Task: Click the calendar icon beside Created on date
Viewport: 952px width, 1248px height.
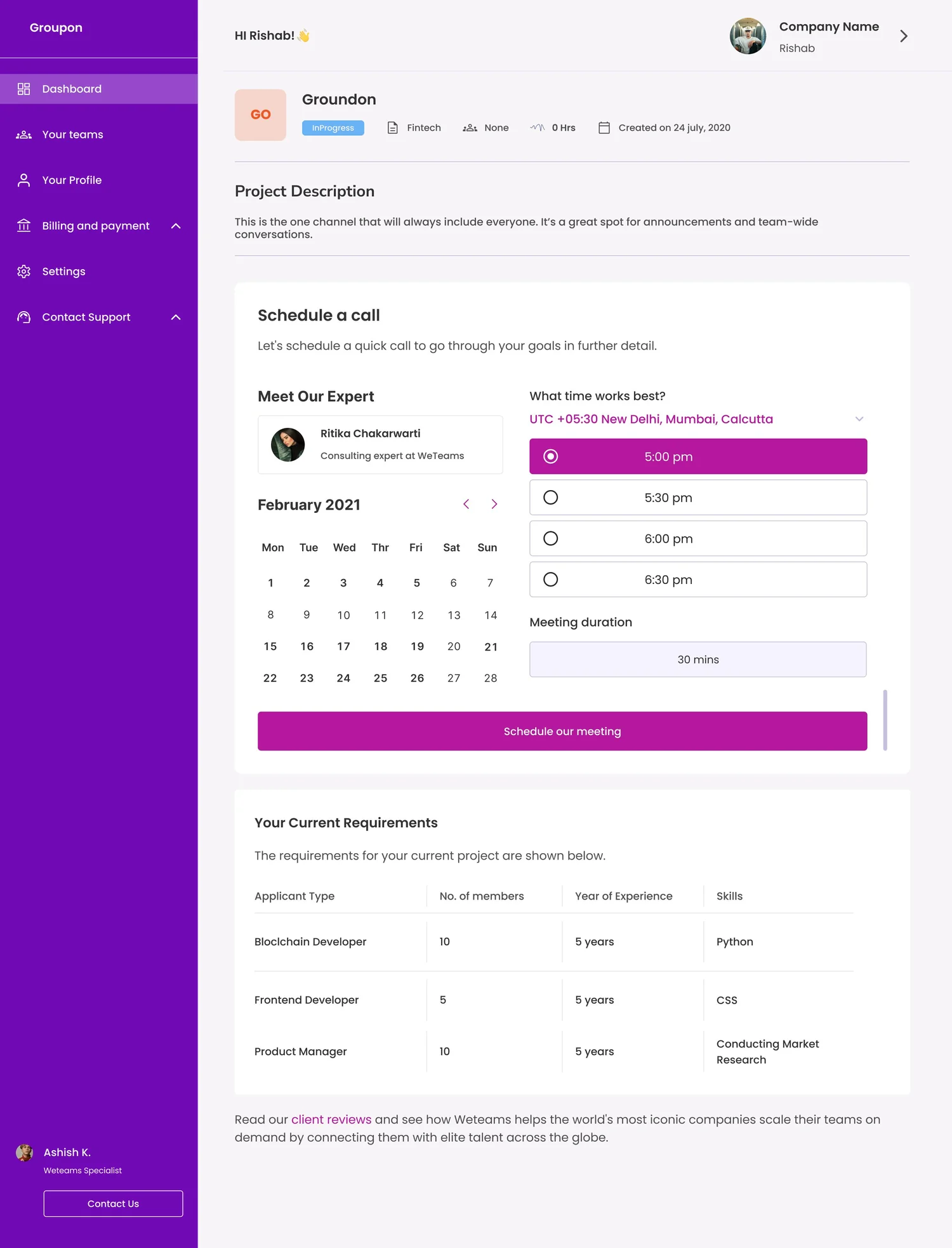Action: click(604, 128)
